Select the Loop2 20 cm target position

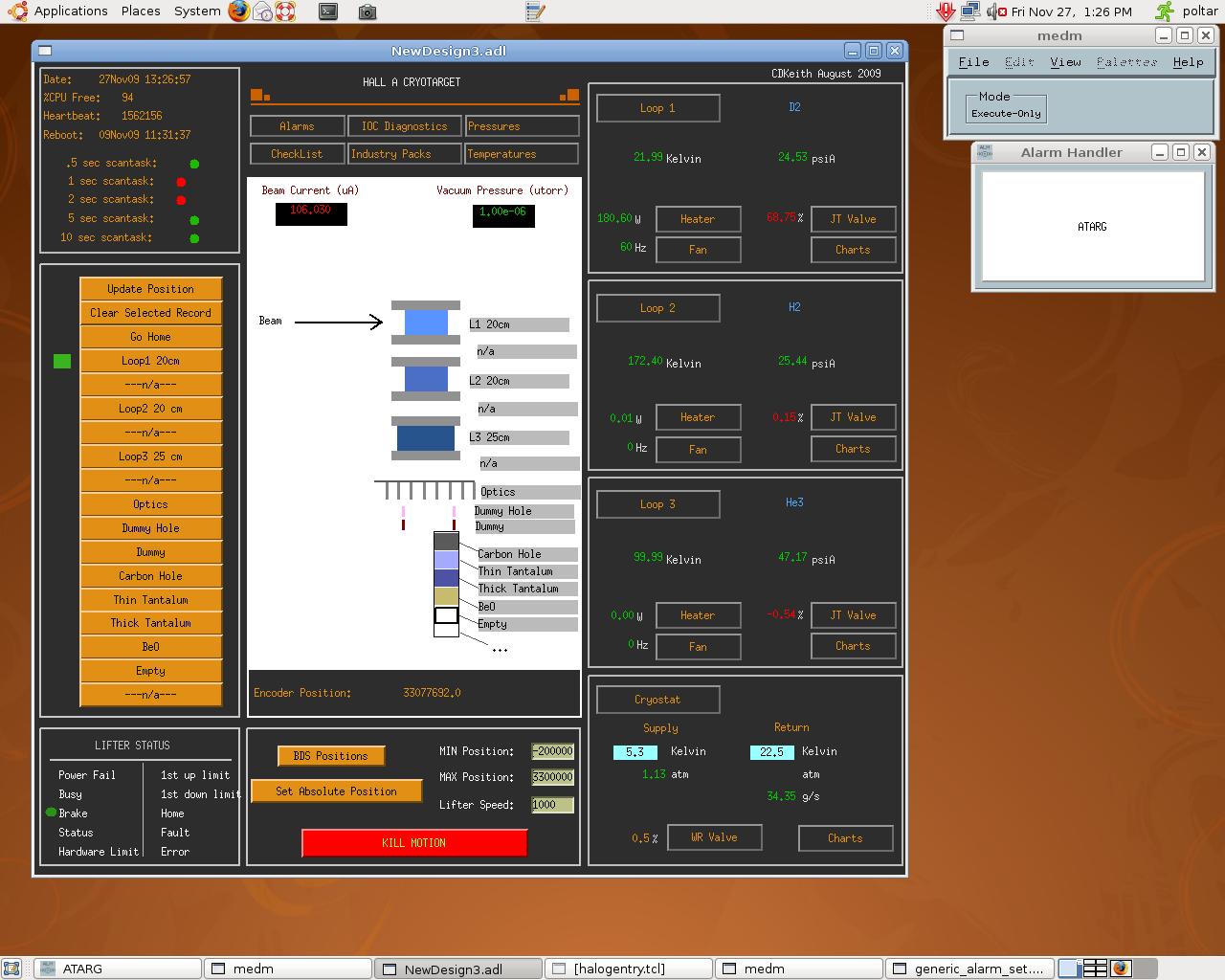click(x=151, y=409)
